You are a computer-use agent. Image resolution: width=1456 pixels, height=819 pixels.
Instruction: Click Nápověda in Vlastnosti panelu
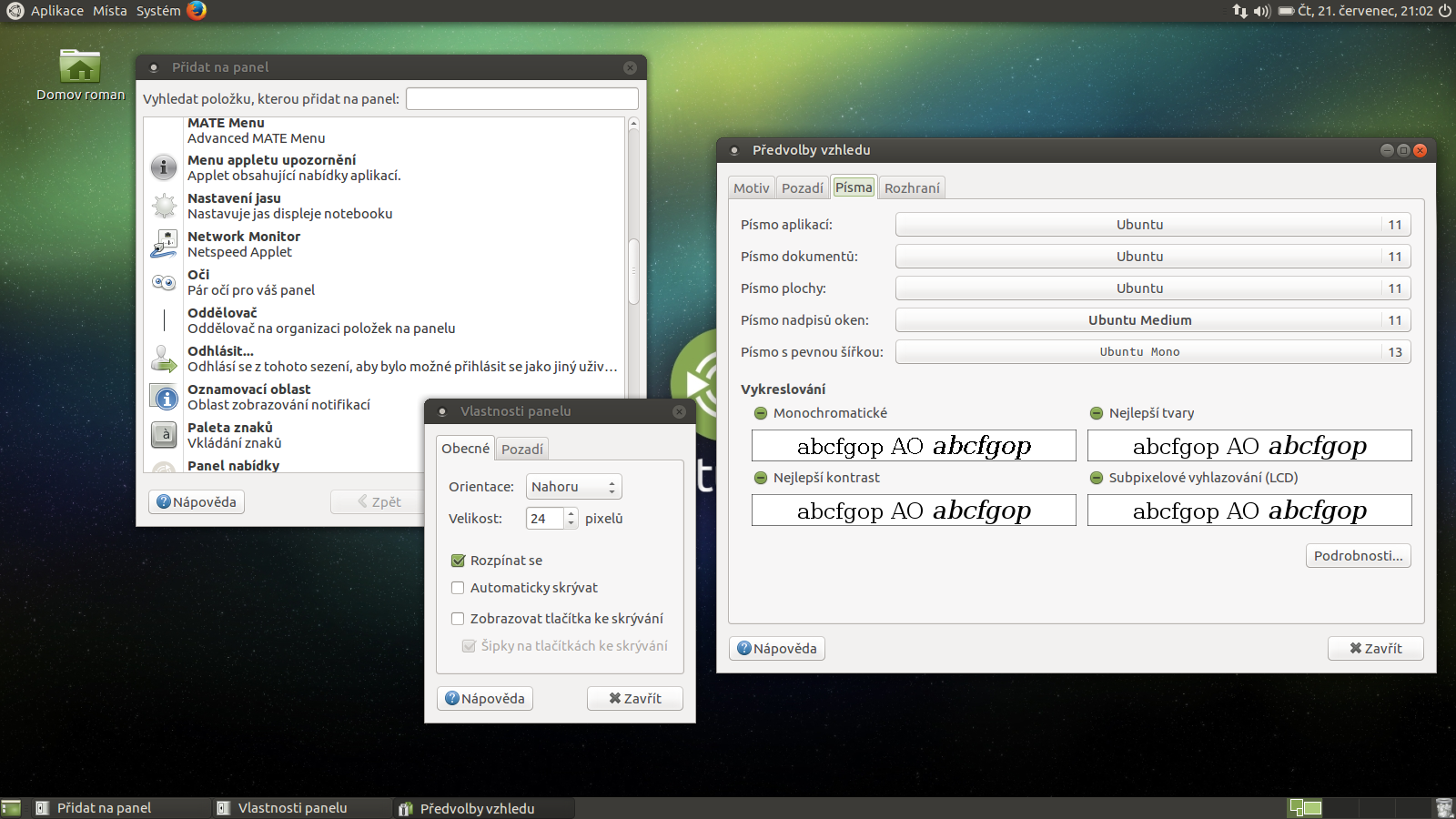(x=484, y=698)
